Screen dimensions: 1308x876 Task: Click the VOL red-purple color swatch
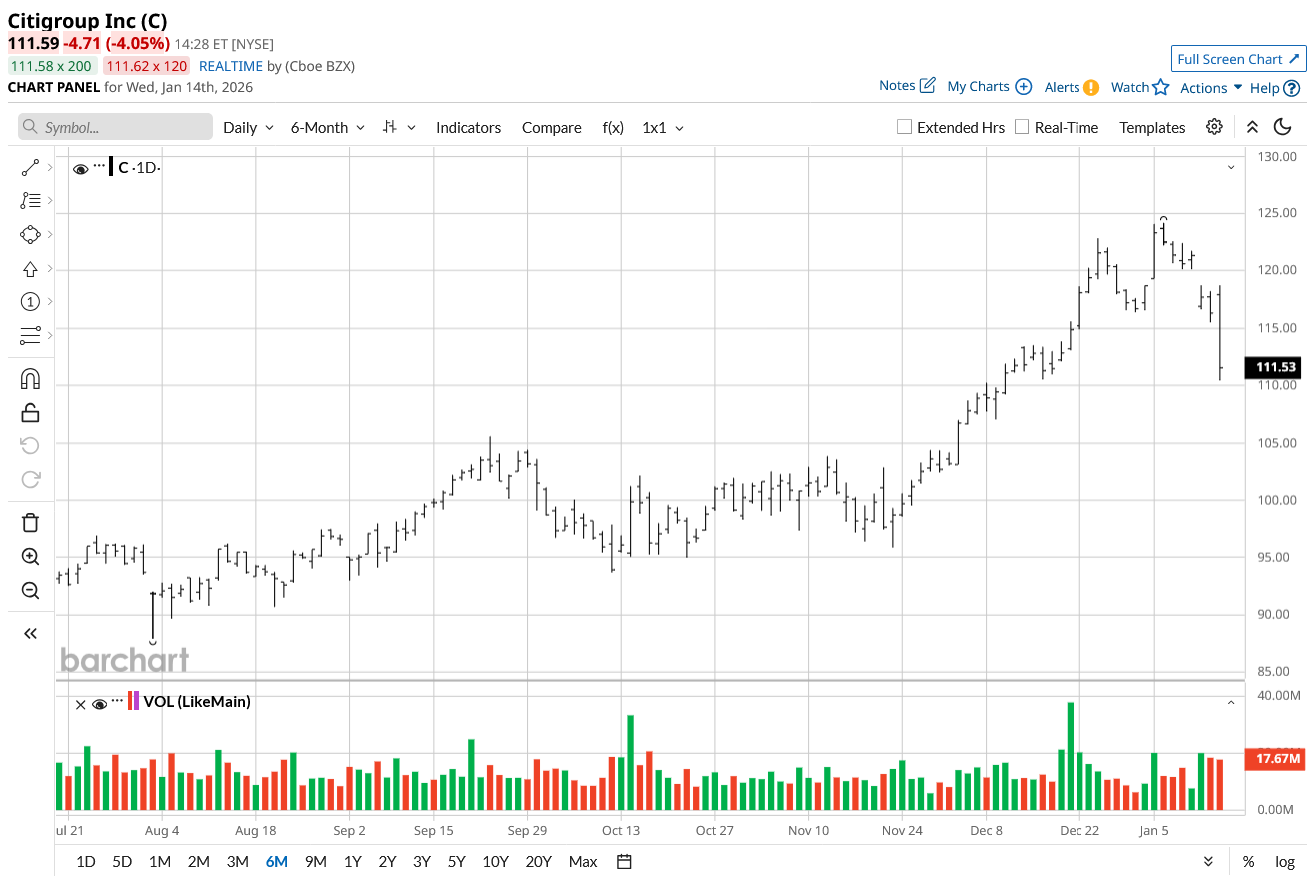[x=133, y=701]
